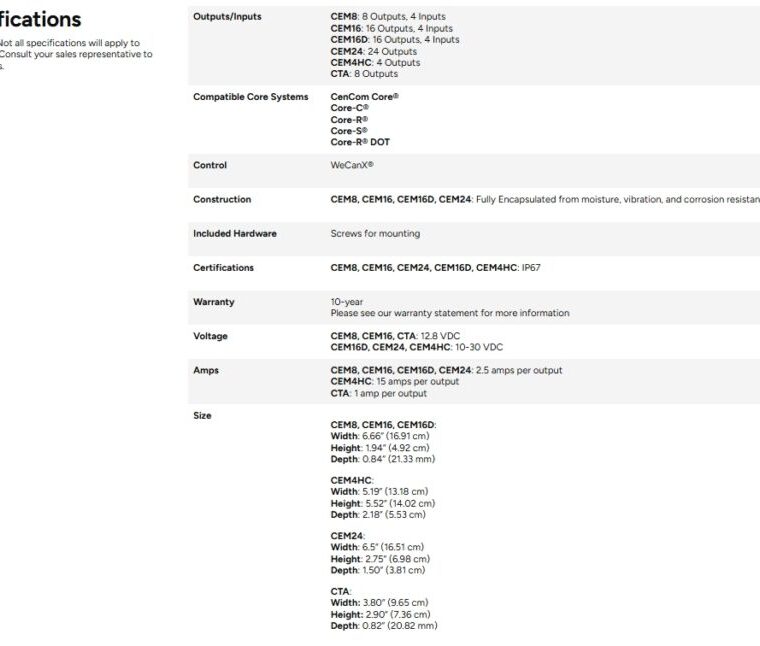This screenshot has width=760, height=646.
Task: Click the warranty statement information line
Action: pyautogui.click(x=450, y=313)
